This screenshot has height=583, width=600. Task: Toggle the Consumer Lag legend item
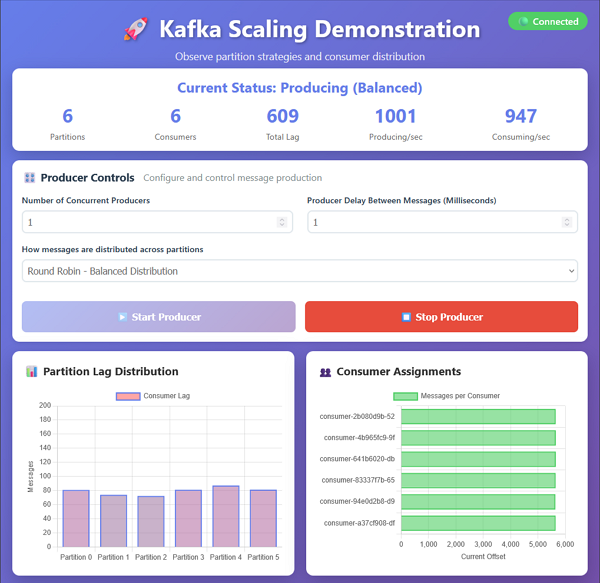(x=153, y=396)
